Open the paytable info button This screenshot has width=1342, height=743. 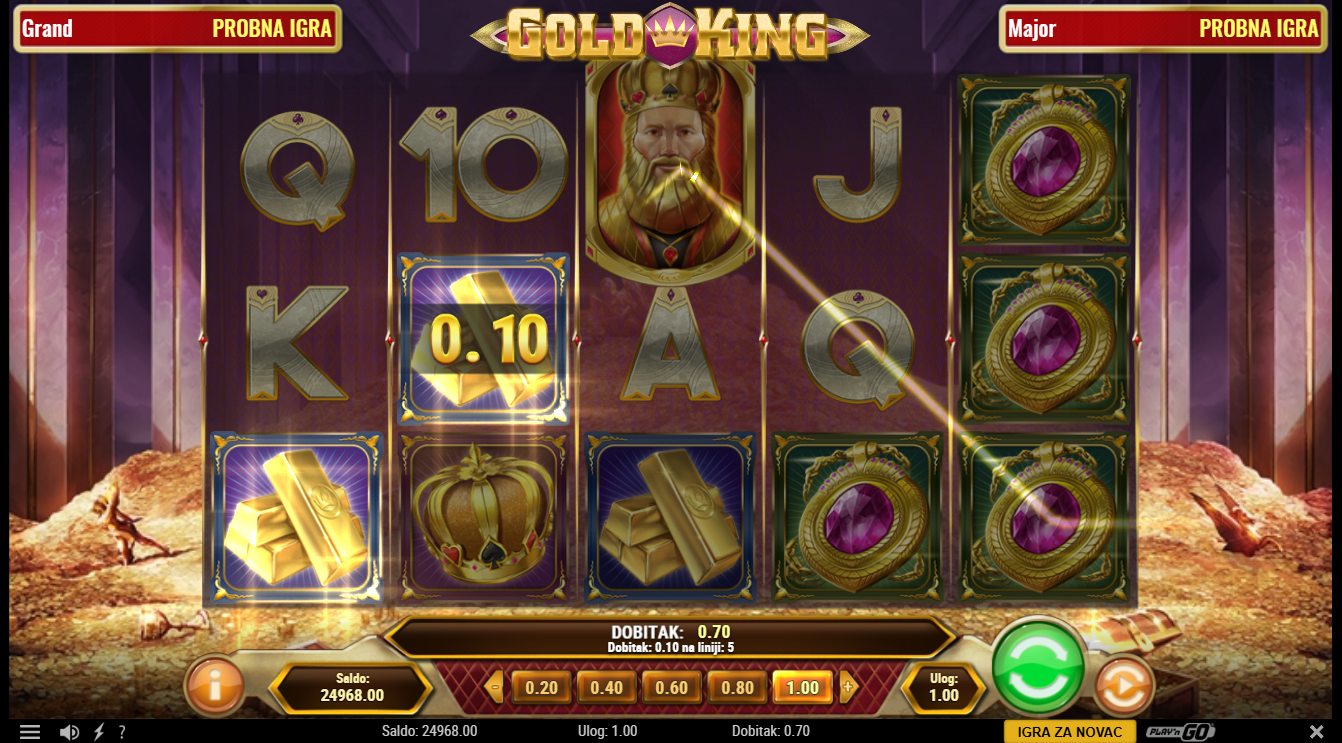tap(214, 686)
